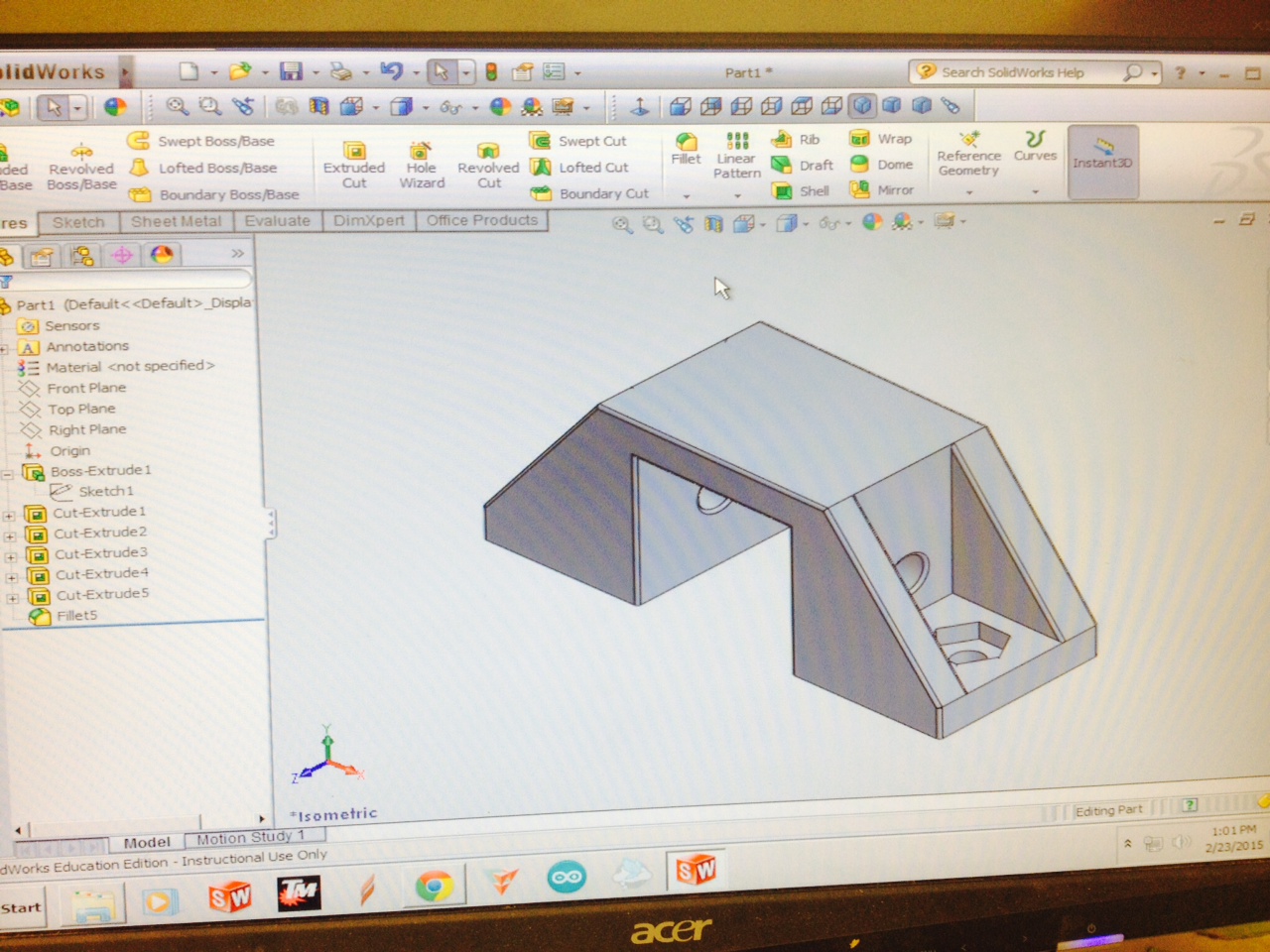The image size is (1270, 952).
Task: Open Chrome from the taskbar
Action: 434,886
